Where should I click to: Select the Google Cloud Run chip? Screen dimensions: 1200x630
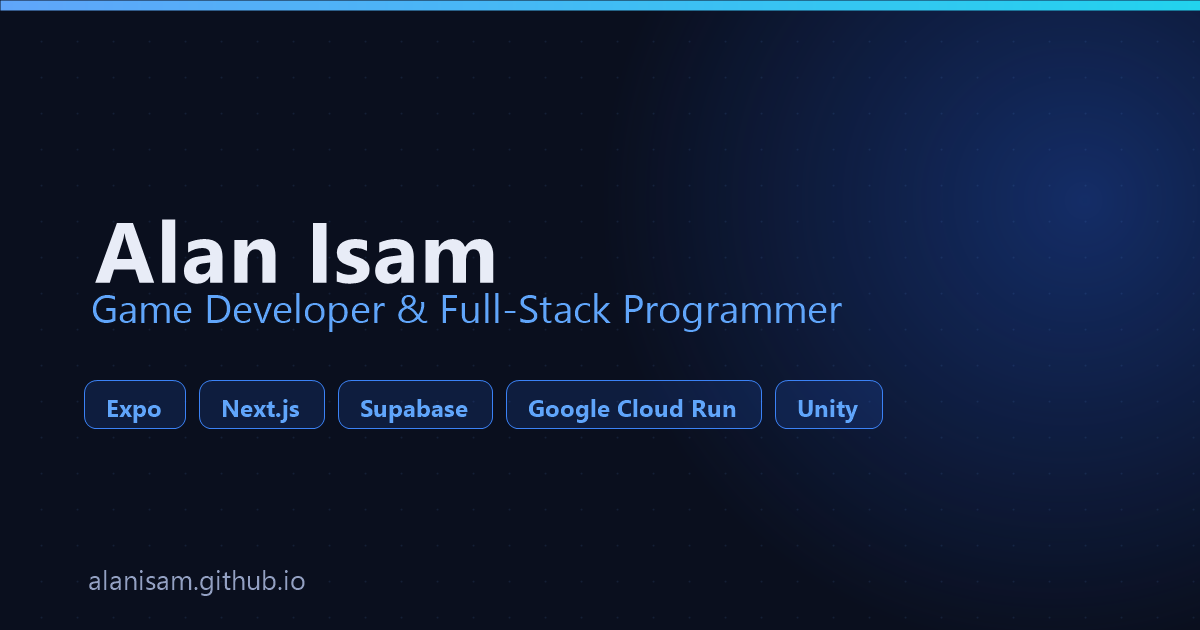point(634,405)
